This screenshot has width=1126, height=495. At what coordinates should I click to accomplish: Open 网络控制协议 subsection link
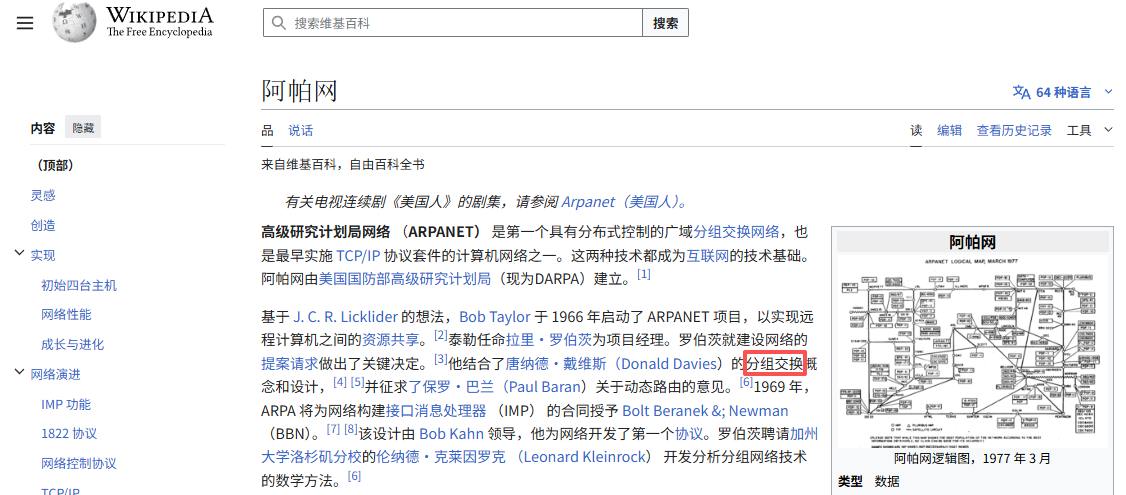(79, 463)
